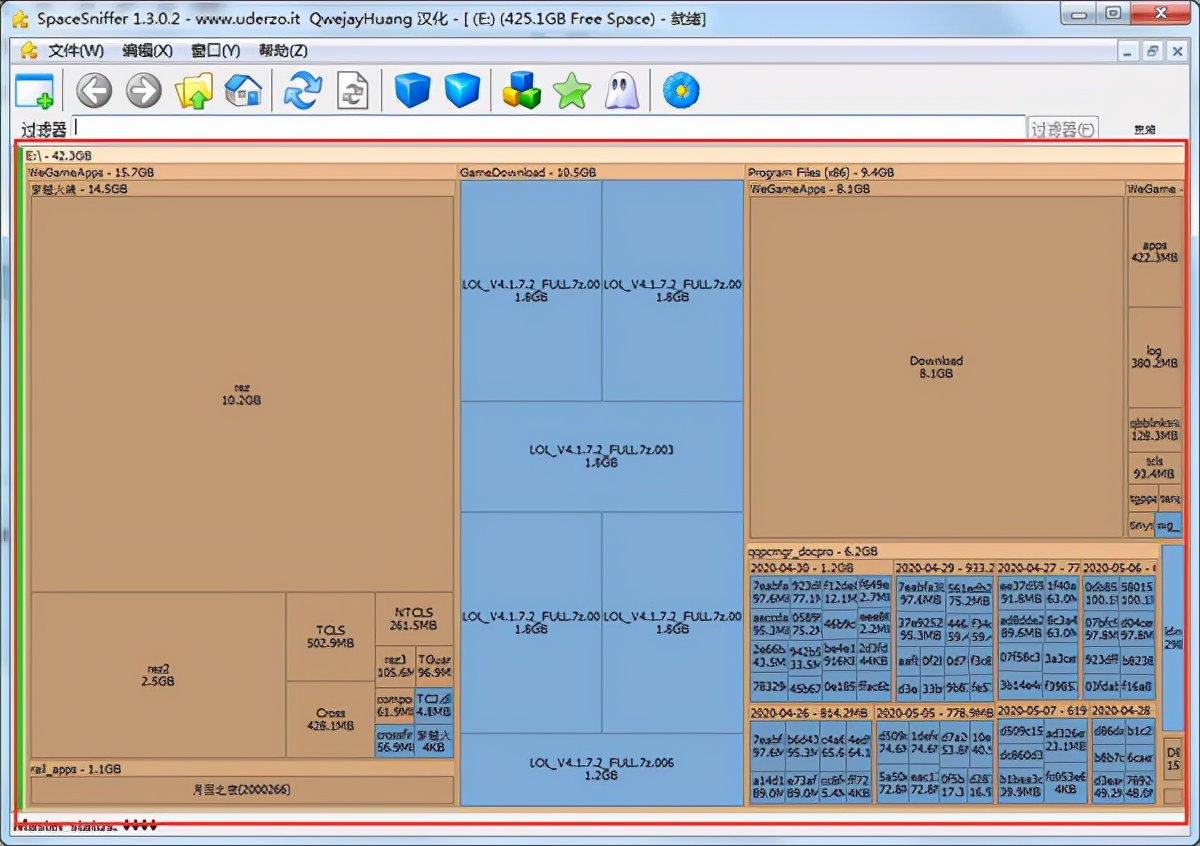The image size is (1200, 846).
Task: Select the TCLS 502.9MB block
Action: click(330, 637)
